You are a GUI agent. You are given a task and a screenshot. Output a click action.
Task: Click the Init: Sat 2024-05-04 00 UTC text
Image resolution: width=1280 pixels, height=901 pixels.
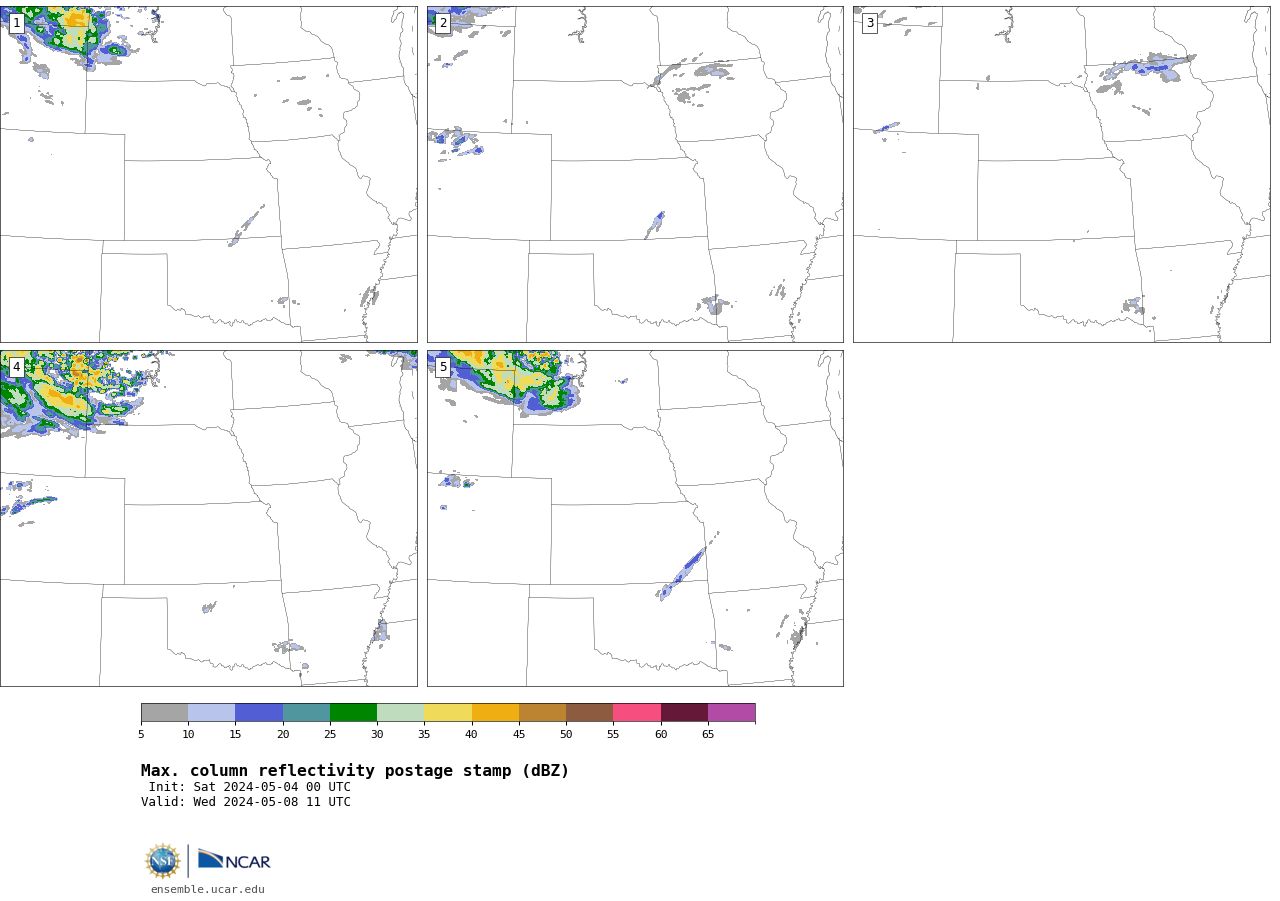(250, 787)
